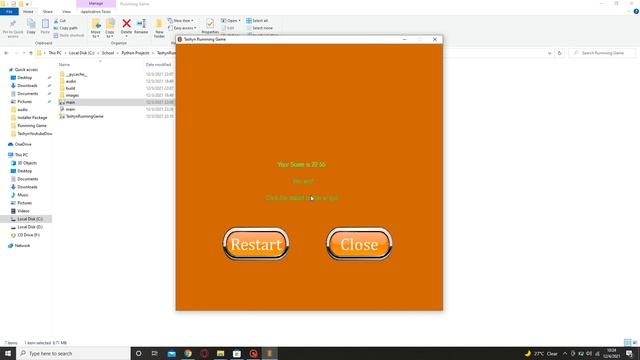The height and width of the screenshot is (360, 640).
Task: Click This PC in the address path
Action: click(55, 53)
